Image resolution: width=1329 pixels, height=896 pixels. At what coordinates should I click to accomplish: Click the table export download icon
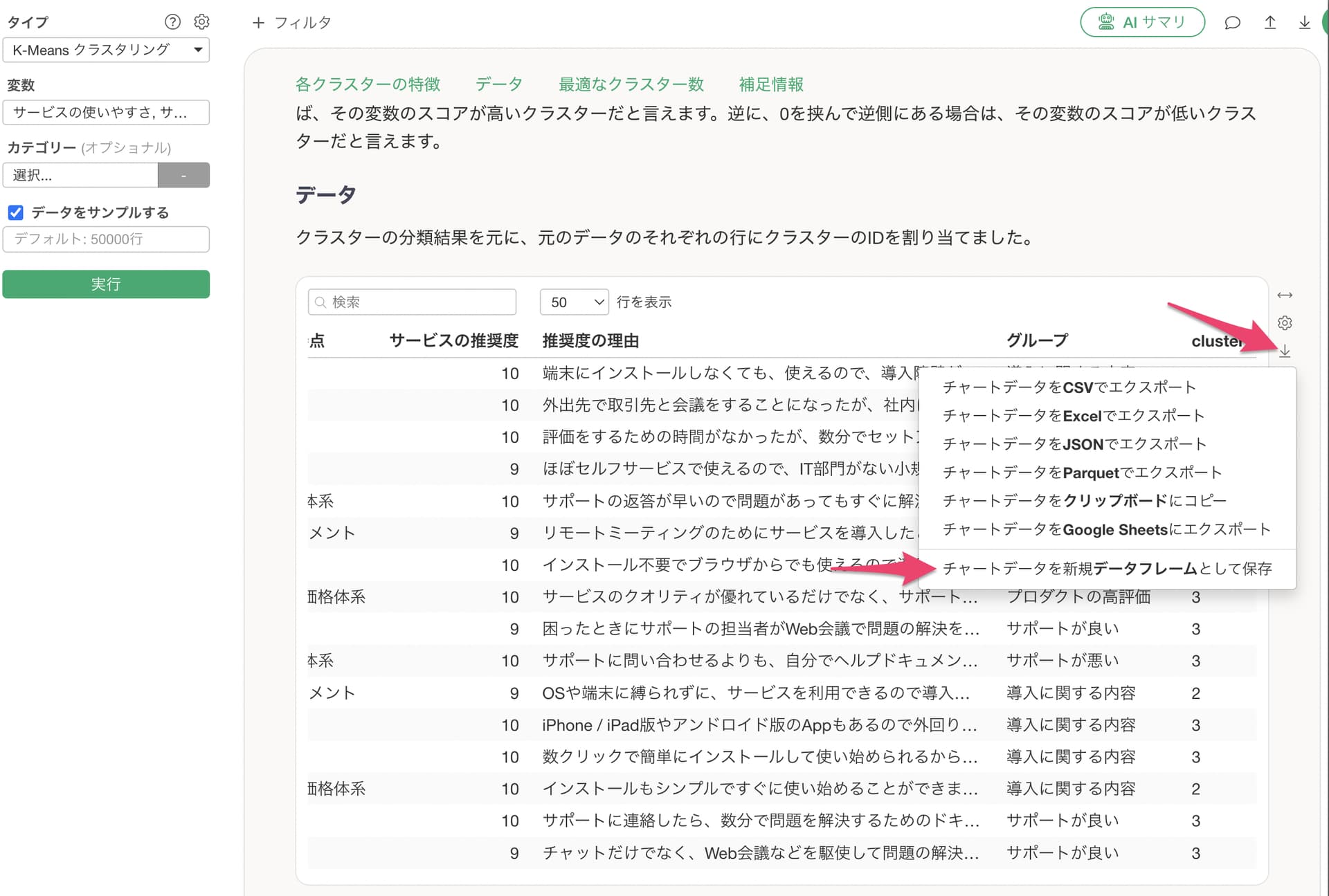point(1285,351)
